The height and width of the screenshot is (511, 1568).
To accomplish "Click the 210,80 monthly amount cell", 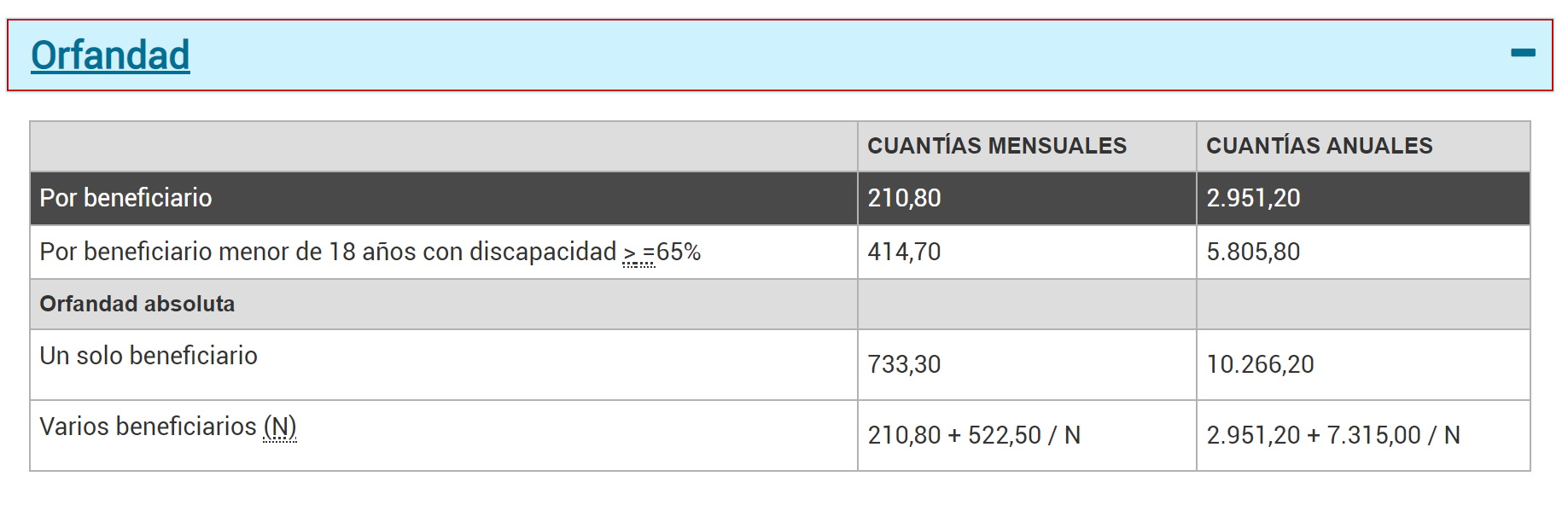I will [x=1027, y=198].
